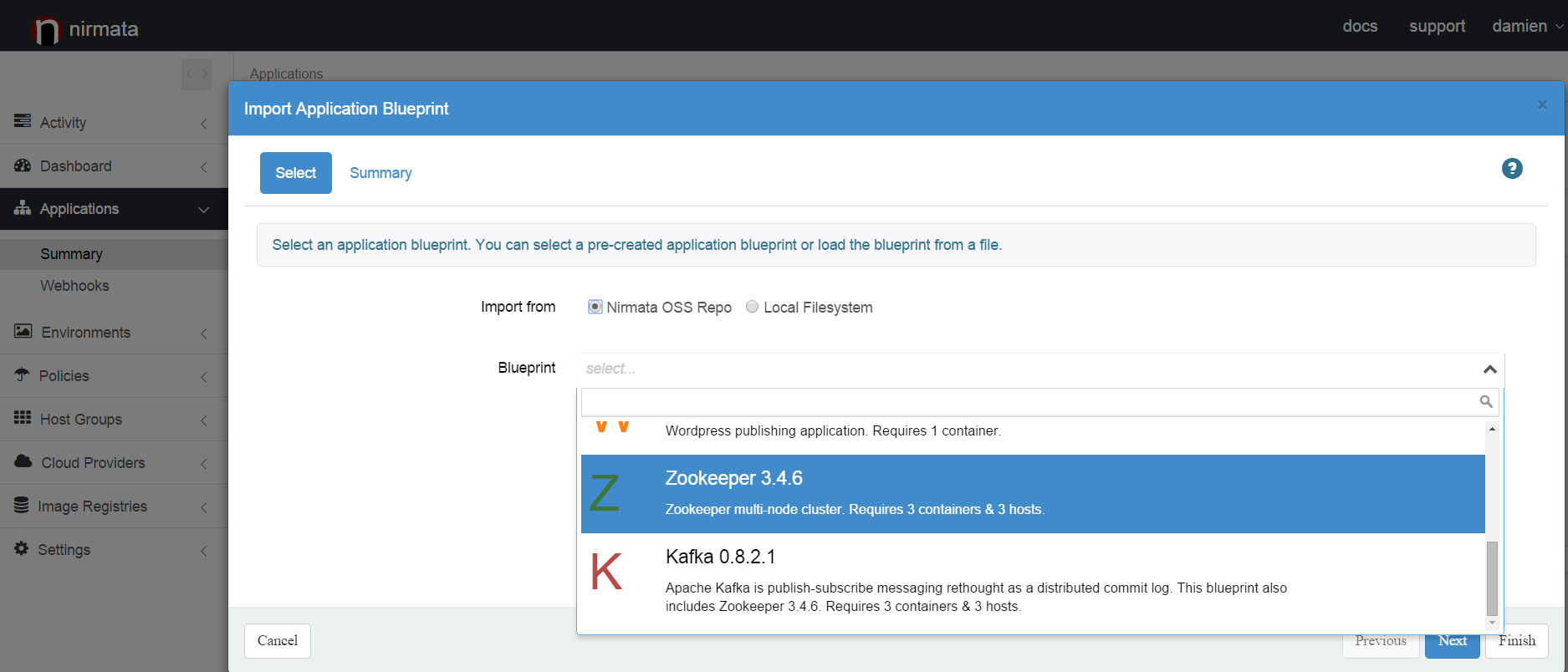This screenshot has width=1568, height=672.
Task: Expand the Host Groups menu chevron
Action: tap(204, 420)
